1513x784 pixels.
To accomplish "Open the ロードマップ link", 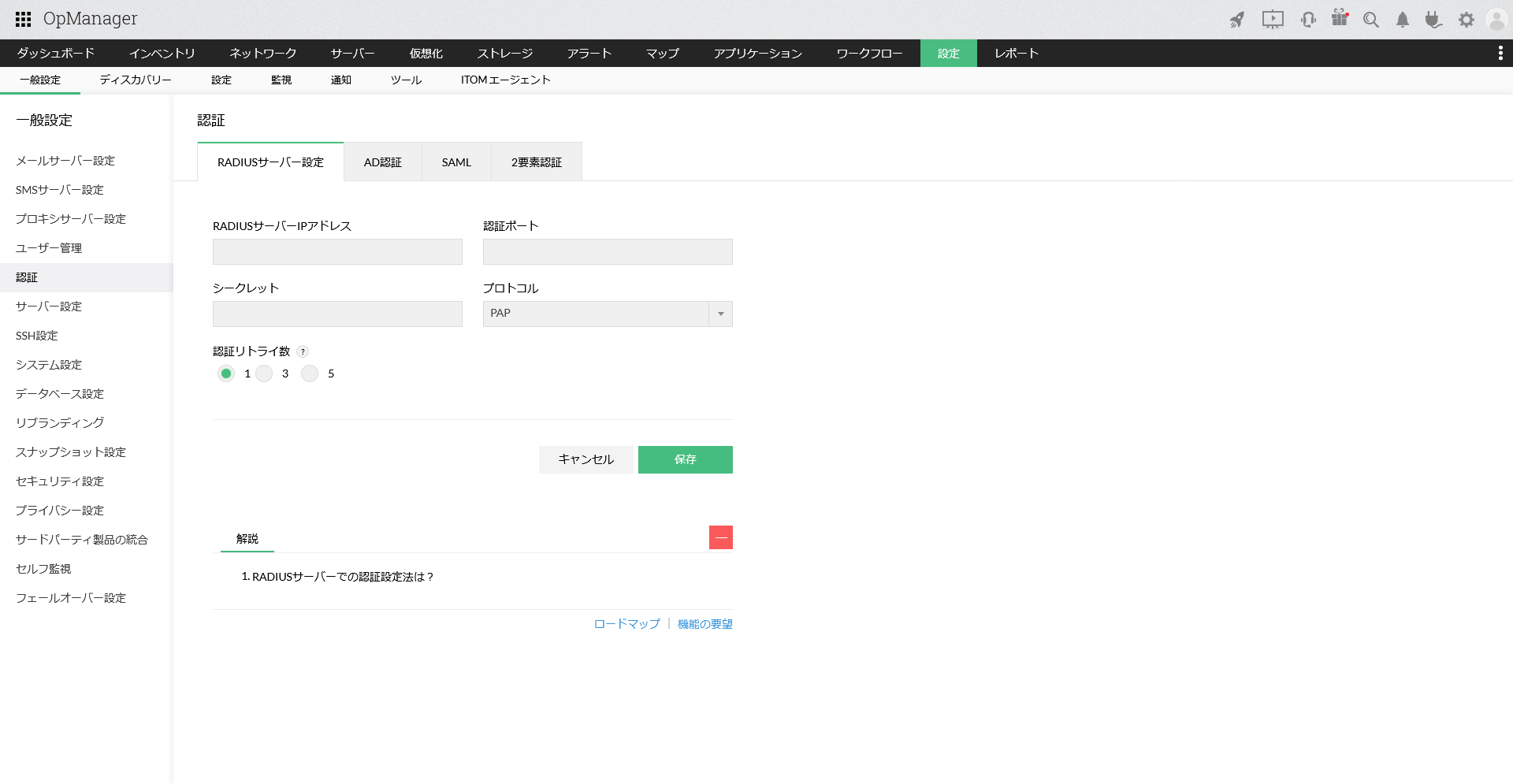I will pyautogui.click(x=627, y=624).
